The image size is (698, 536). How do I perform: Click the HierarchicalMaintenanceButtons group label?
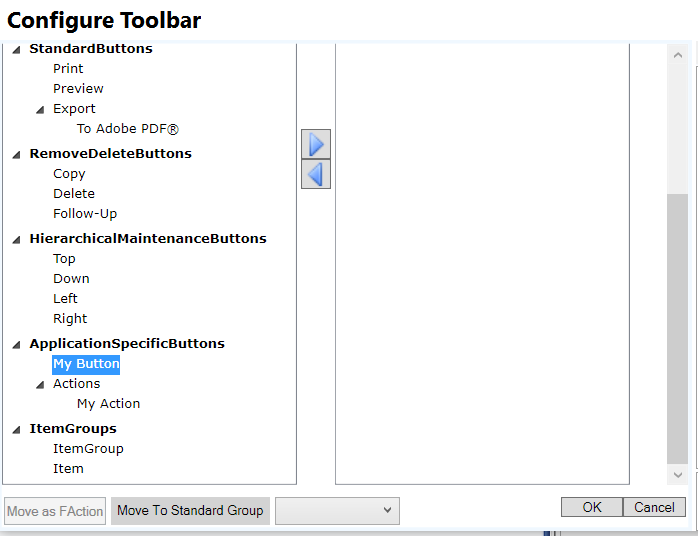148,239
